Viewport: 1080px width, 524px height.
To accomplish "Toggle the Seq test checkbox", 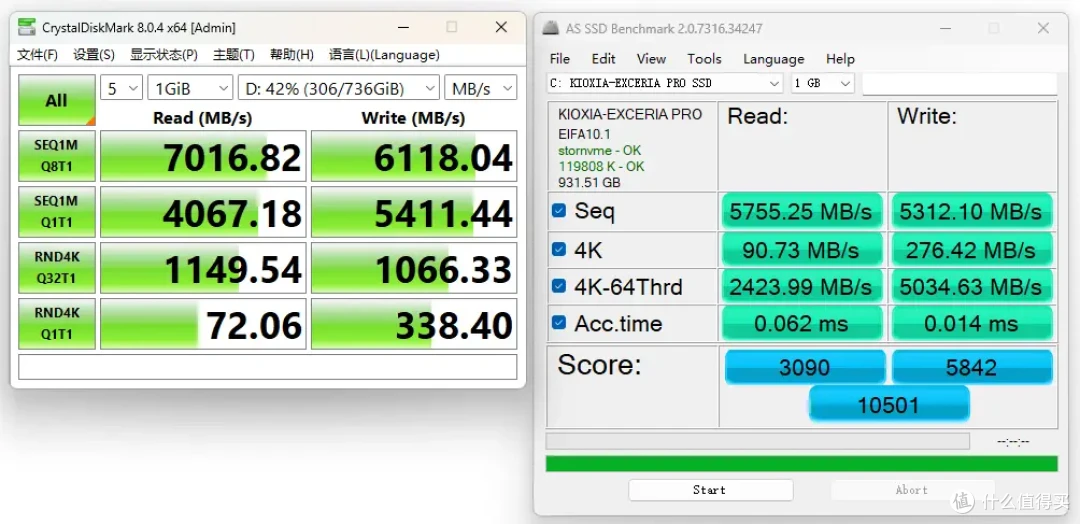I will click(x=559, y=211).
